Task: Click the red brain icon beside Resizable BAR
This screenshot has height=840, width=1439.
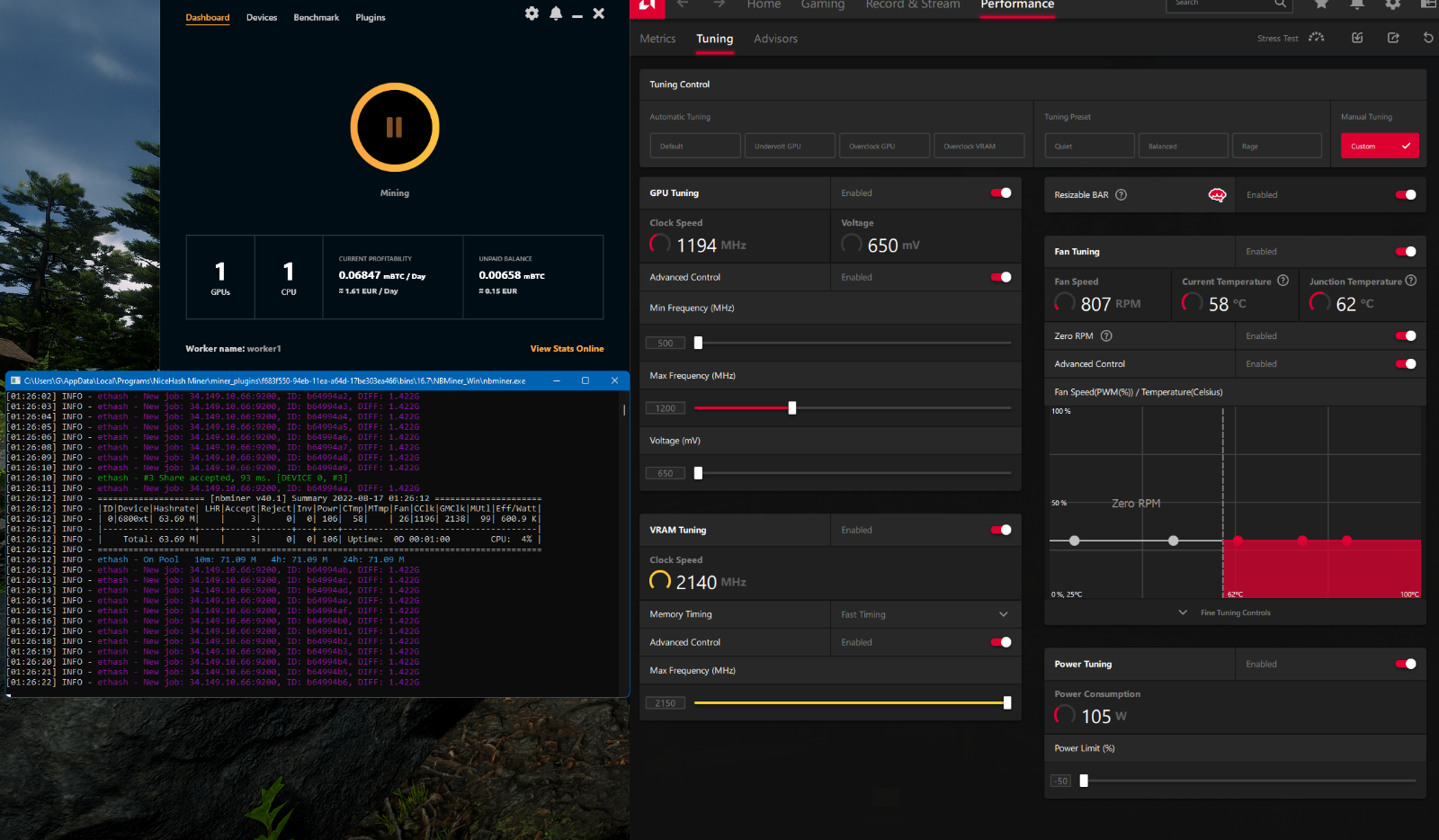Action: (x=1217, y=195)
